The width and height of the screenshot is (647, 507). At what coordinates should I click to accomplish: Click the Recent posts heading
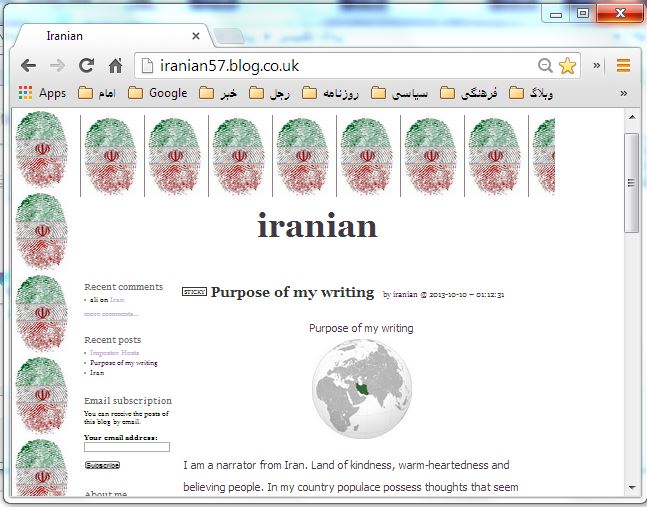click(x=113, y=340)
